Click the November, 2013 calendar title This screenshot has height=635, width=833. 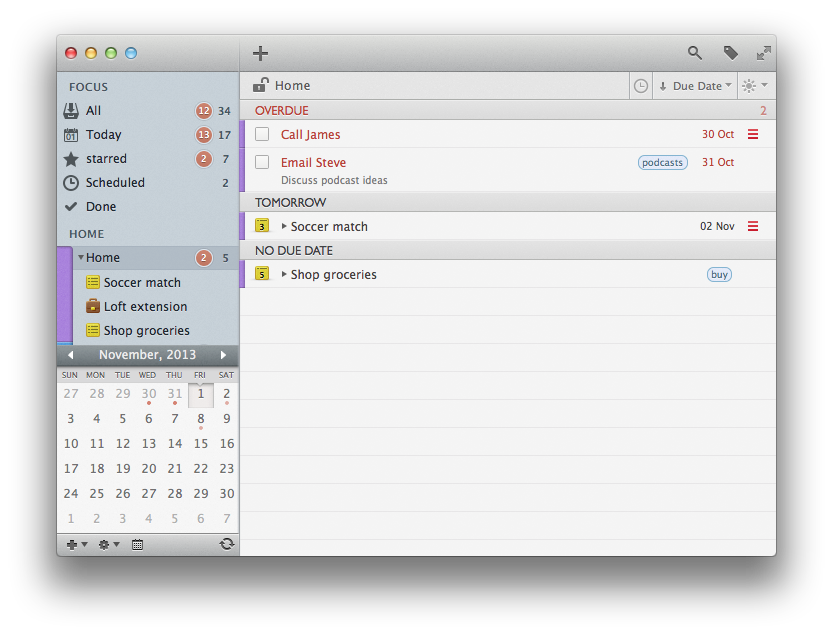click(x=147, y=354)
